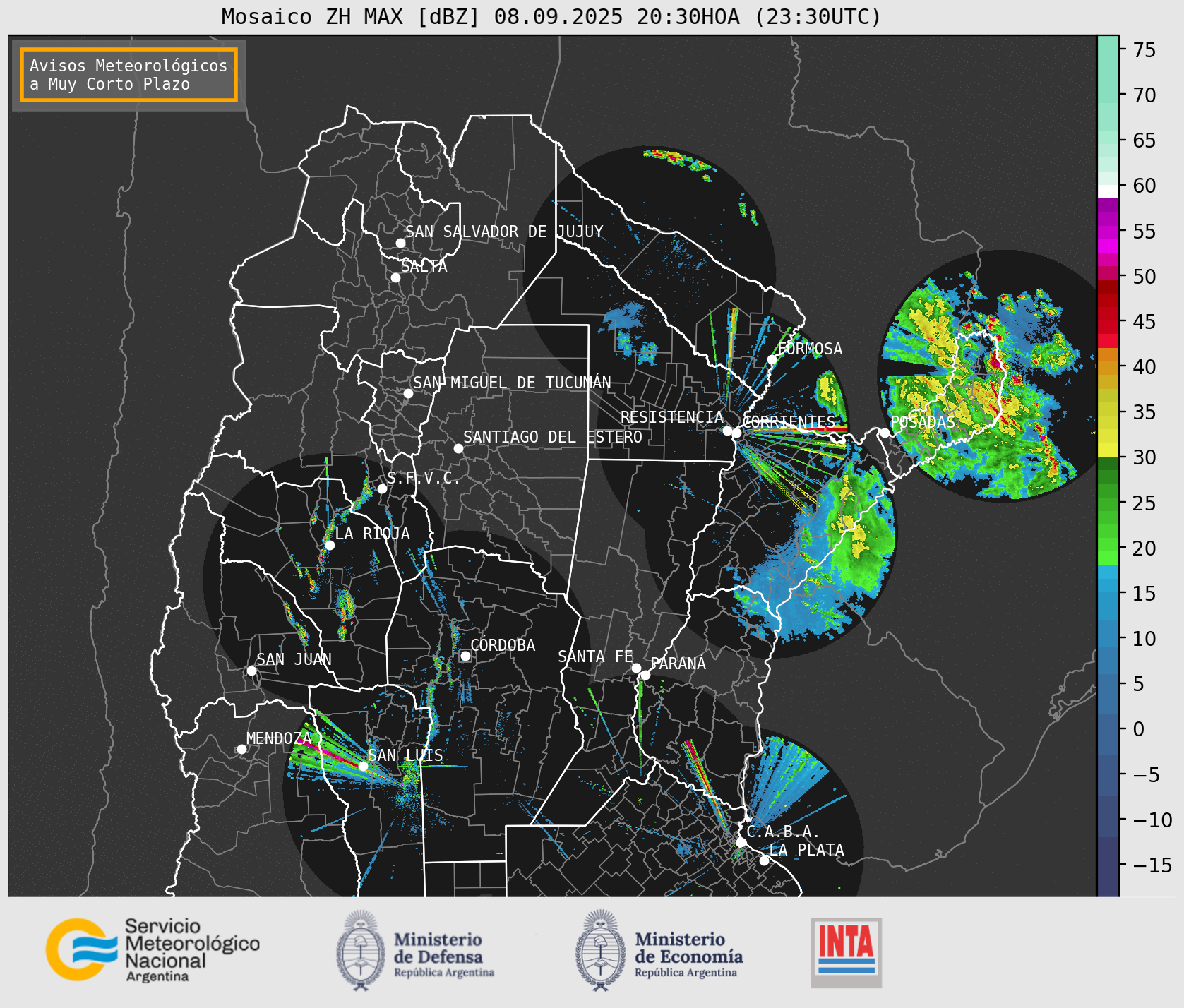
Task: Select the Mendoza city dot
Action: (x=241, y=749)
